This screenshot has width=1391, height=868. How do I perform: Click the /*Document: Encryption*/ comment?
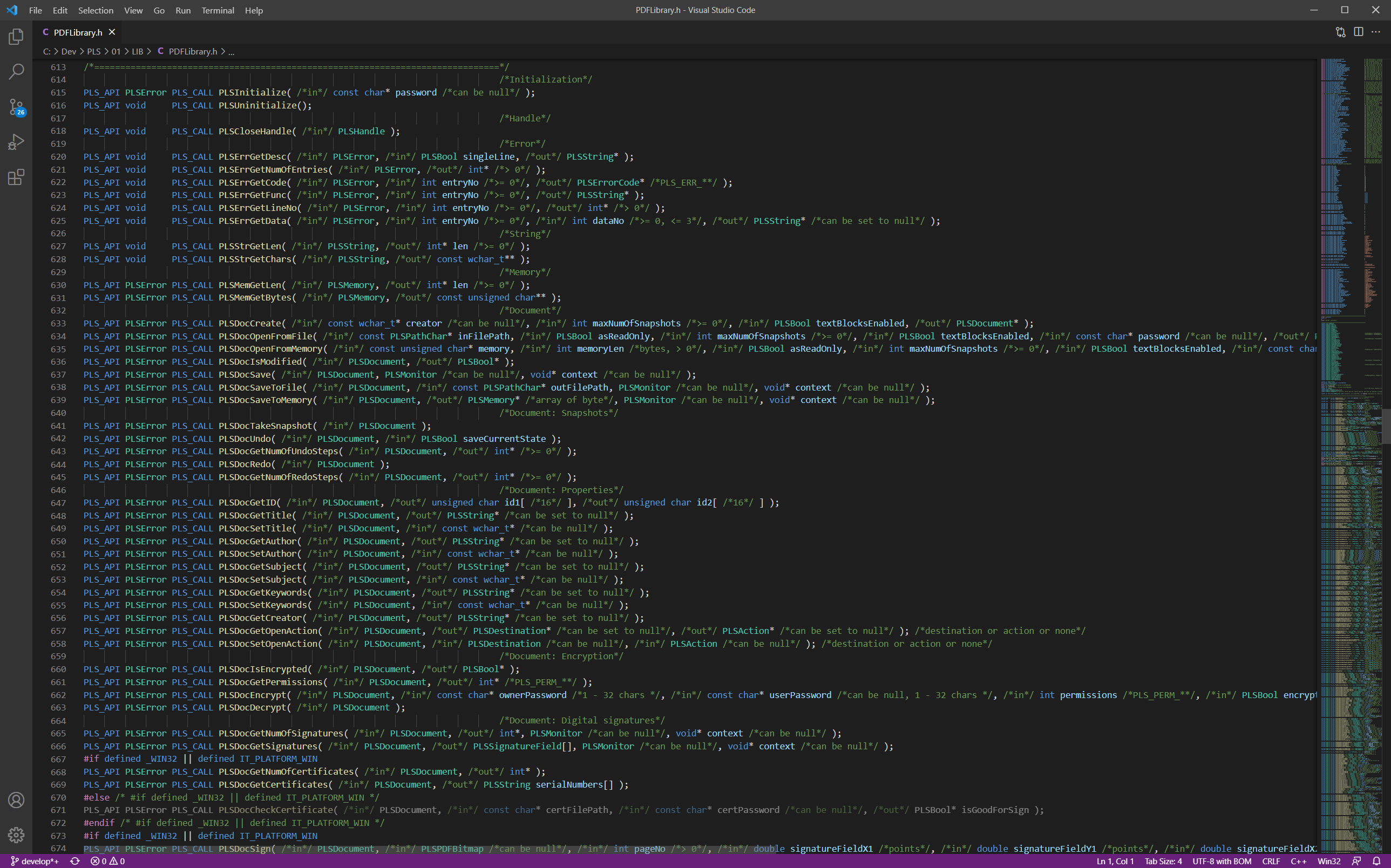pos(560,656)
